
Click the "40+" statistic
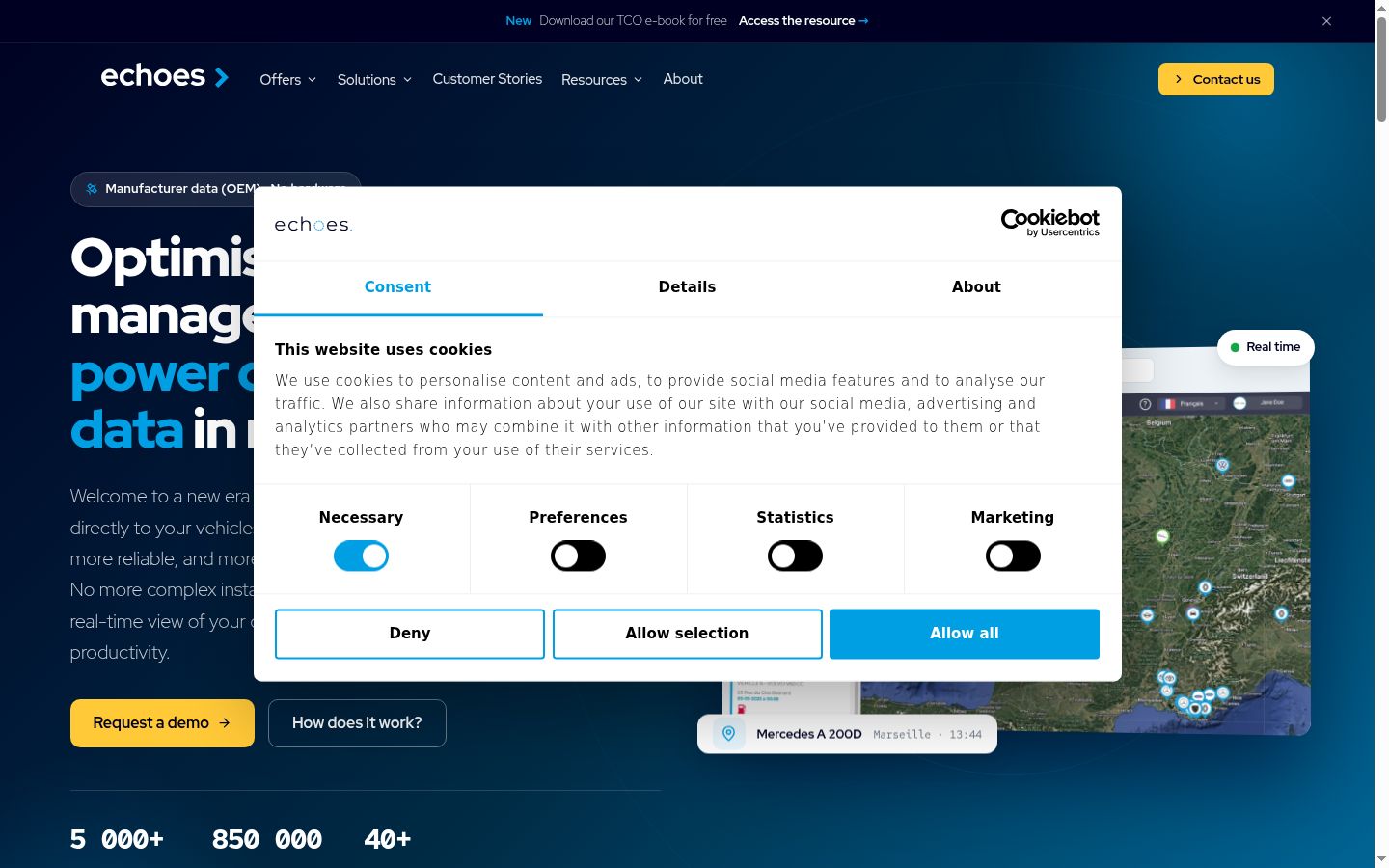(x=388, y=840)
